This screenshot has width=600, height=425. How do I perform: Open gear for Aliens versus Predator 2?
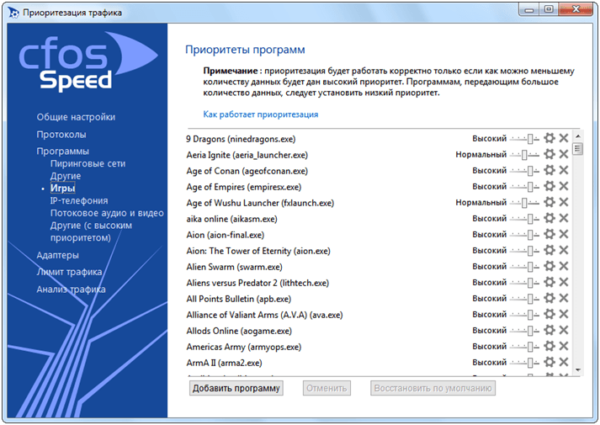tap(549, 282)
